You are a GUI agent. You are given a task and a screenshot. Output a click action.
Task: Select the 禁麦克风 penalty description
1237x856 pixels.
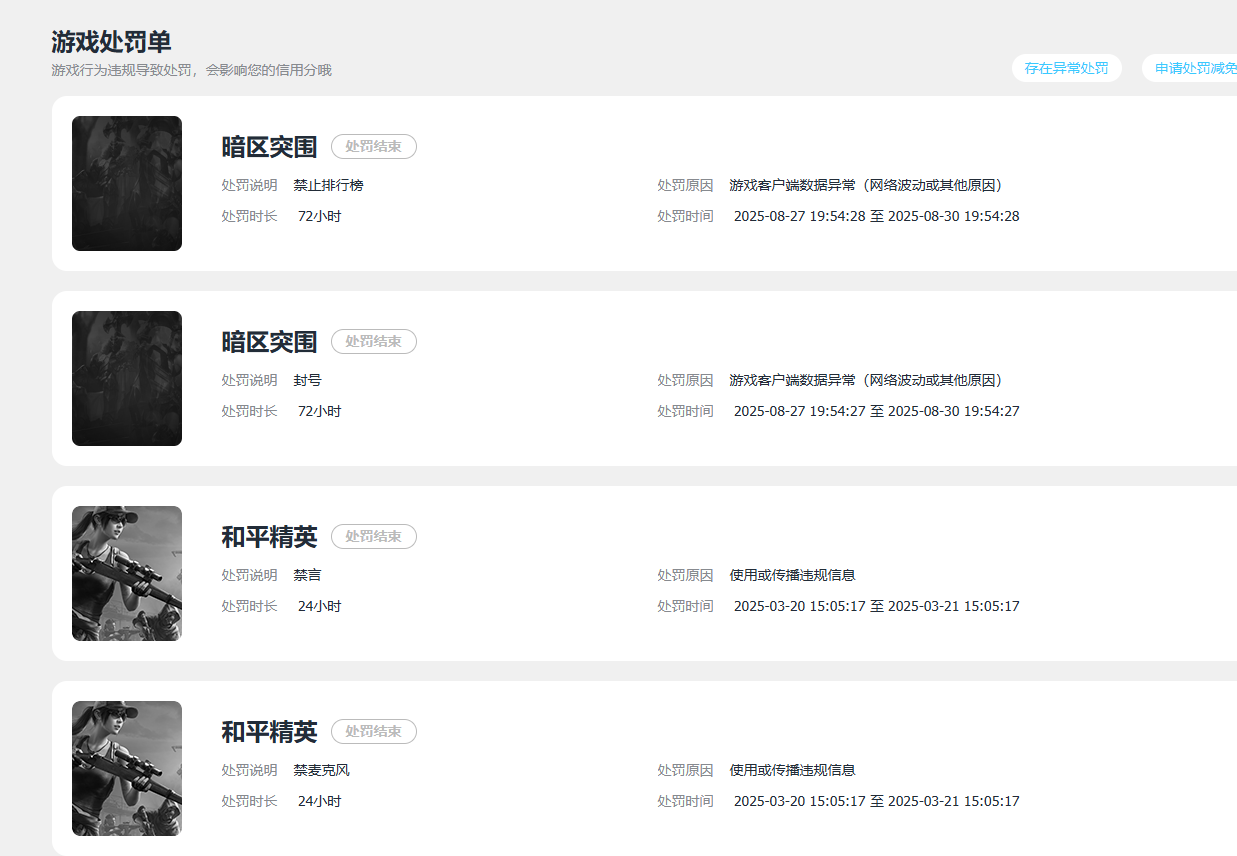(321, 770)
